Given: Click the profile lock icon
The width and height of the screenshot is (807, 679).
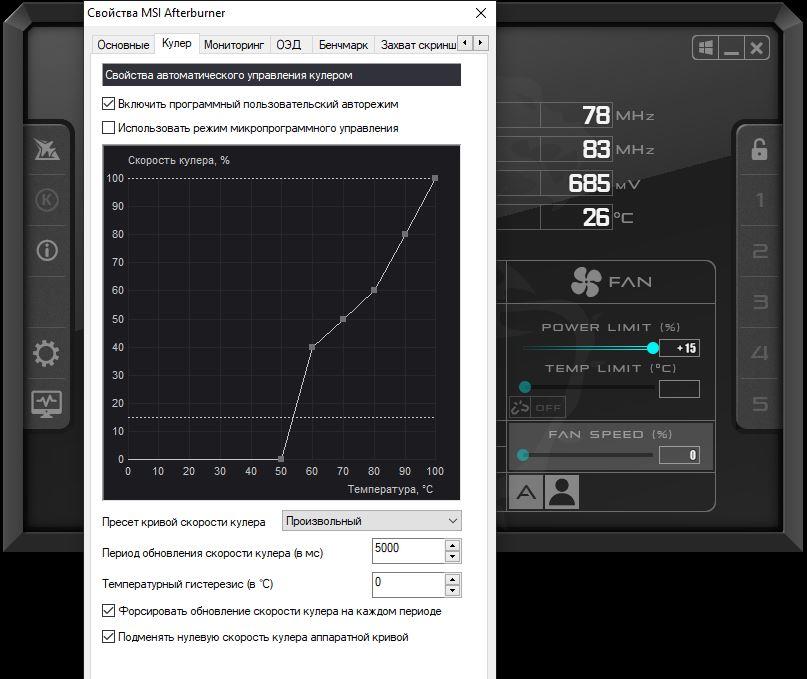Looking at the screenshot, I should pyautogui.click(x=759, y=150).
